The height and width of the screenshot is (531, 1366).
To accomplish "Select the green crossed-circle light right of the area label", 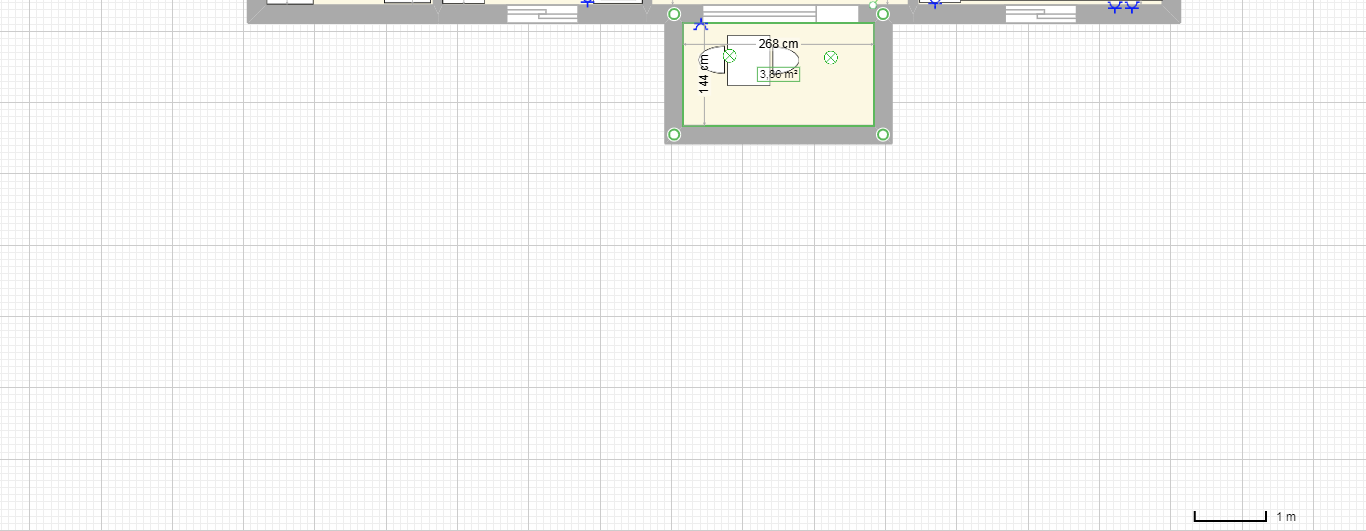I will 830,58.
